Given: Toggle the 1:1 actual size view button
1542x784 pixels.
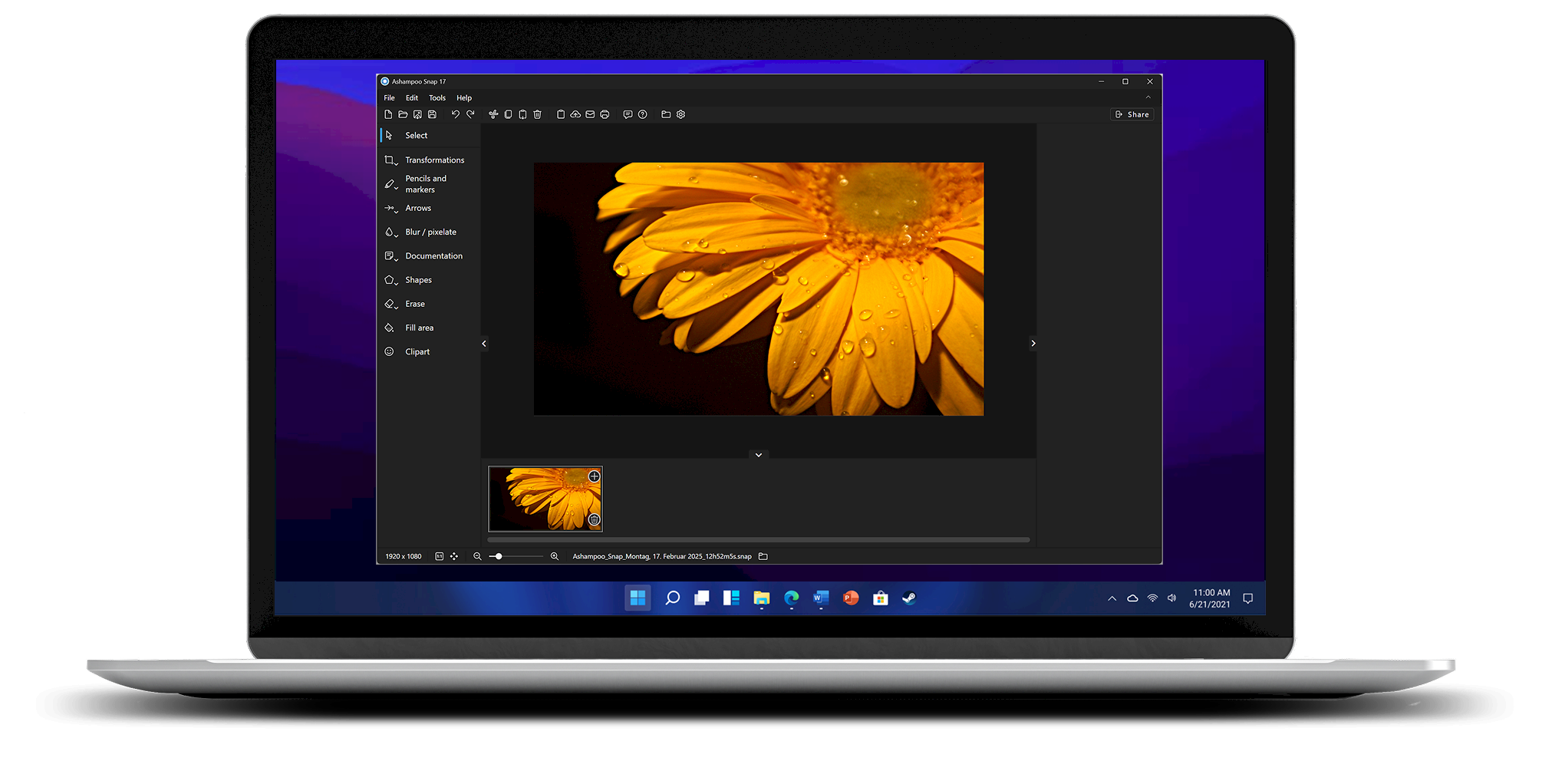Looking at the screenshot, I should pyautogui.click(x=440, y=556).
